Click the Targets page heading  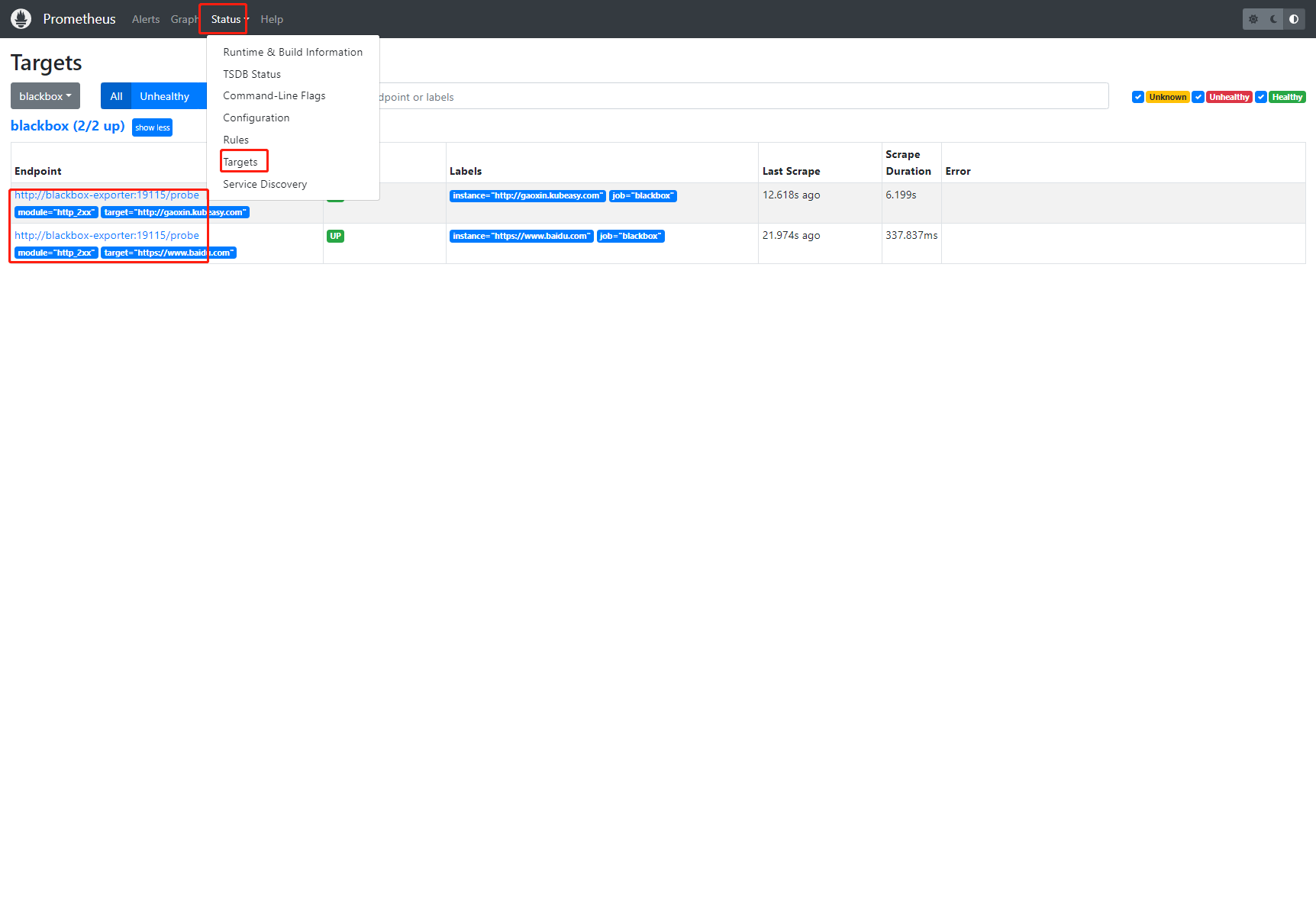[47, 63]
